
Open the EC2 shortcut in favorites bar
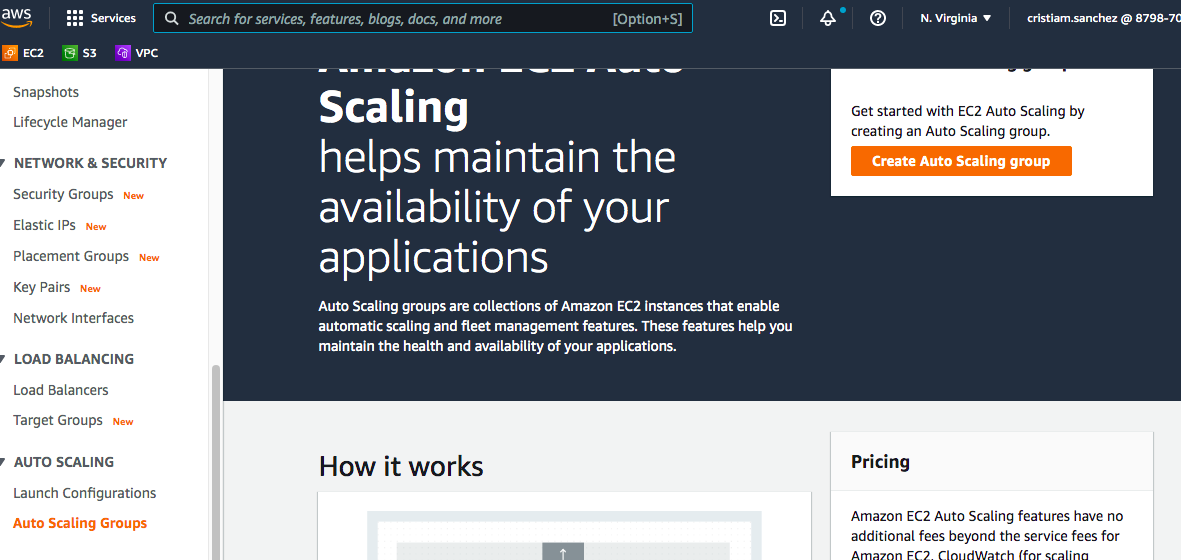click(x=23, y=53)
